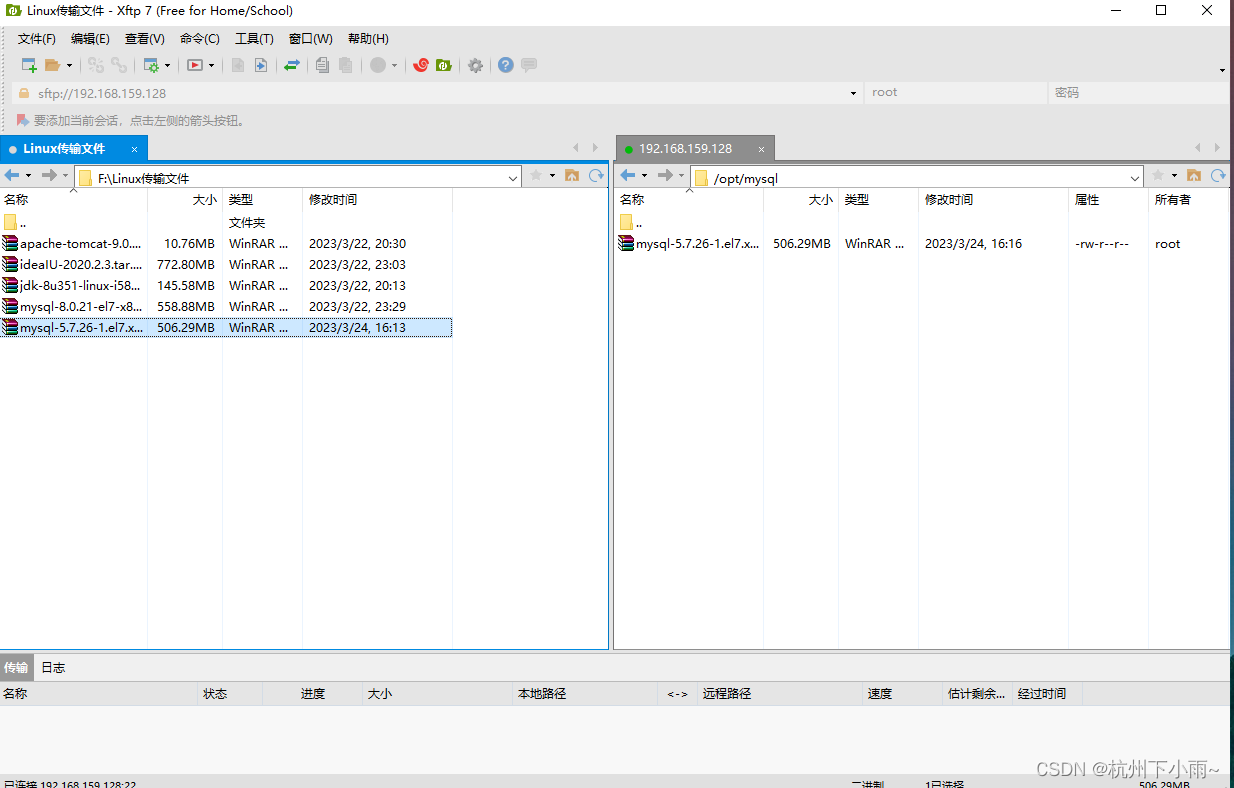Expand remote pane favorites star dropdown arrow
The image size is (1234, 788).
pos(1174,177)
